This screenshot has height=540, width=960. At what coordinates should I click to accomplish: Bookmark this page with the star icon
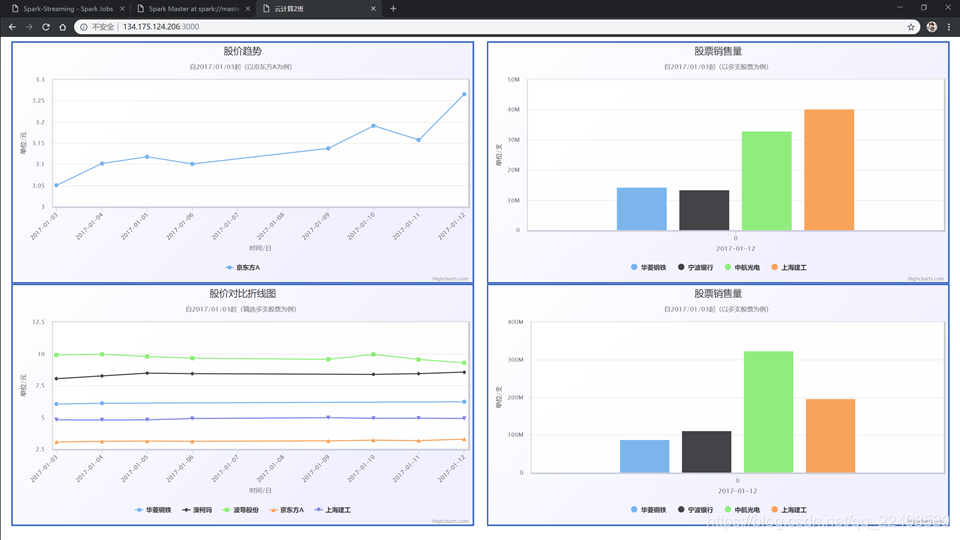click(x=911, y=27)
